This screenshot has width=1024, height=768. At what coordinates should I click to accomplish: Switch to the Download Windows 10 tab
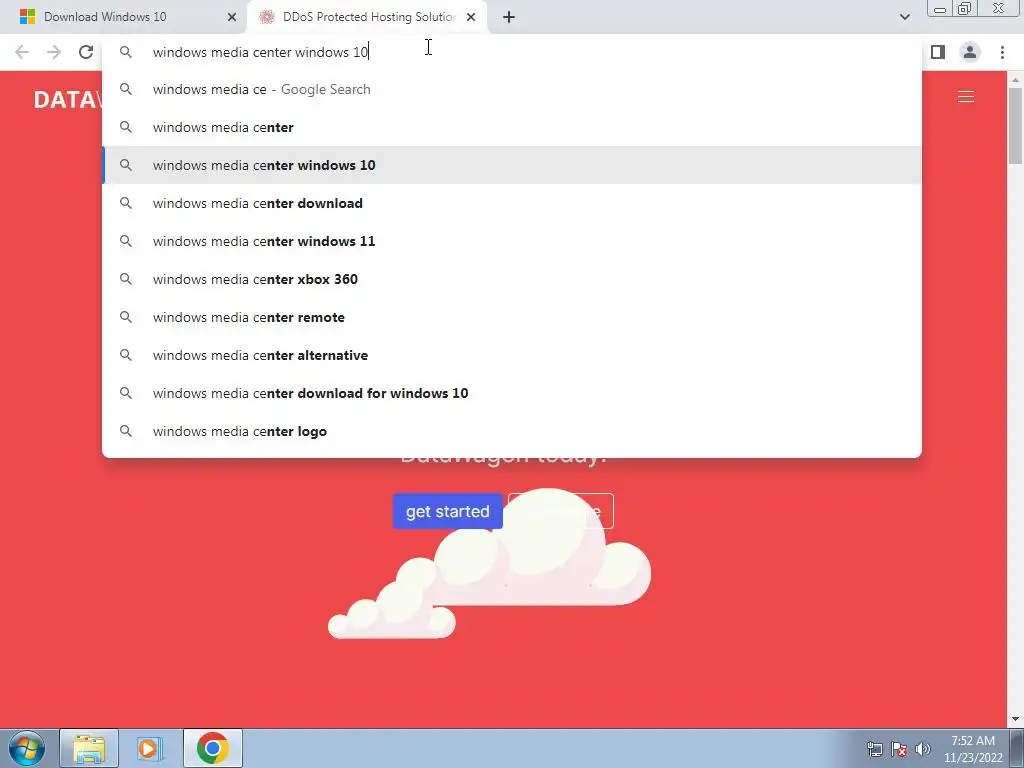pos(124,17)
